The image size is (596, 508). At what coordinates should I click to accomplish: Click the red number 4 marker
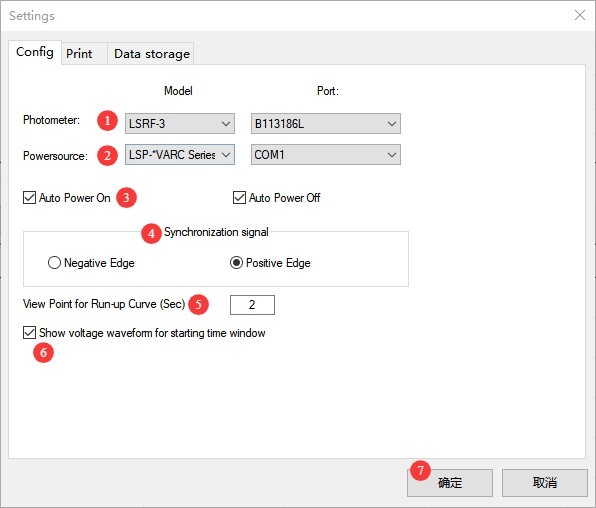[x=151, y=233]
